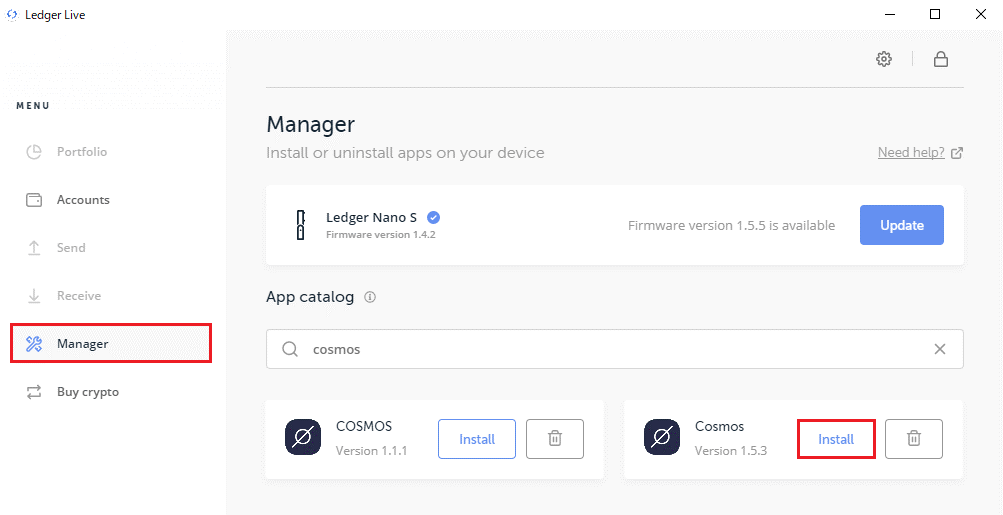Select Manager in the sidebar
Screen dimensions: 1003x515
tap(82, 344)
